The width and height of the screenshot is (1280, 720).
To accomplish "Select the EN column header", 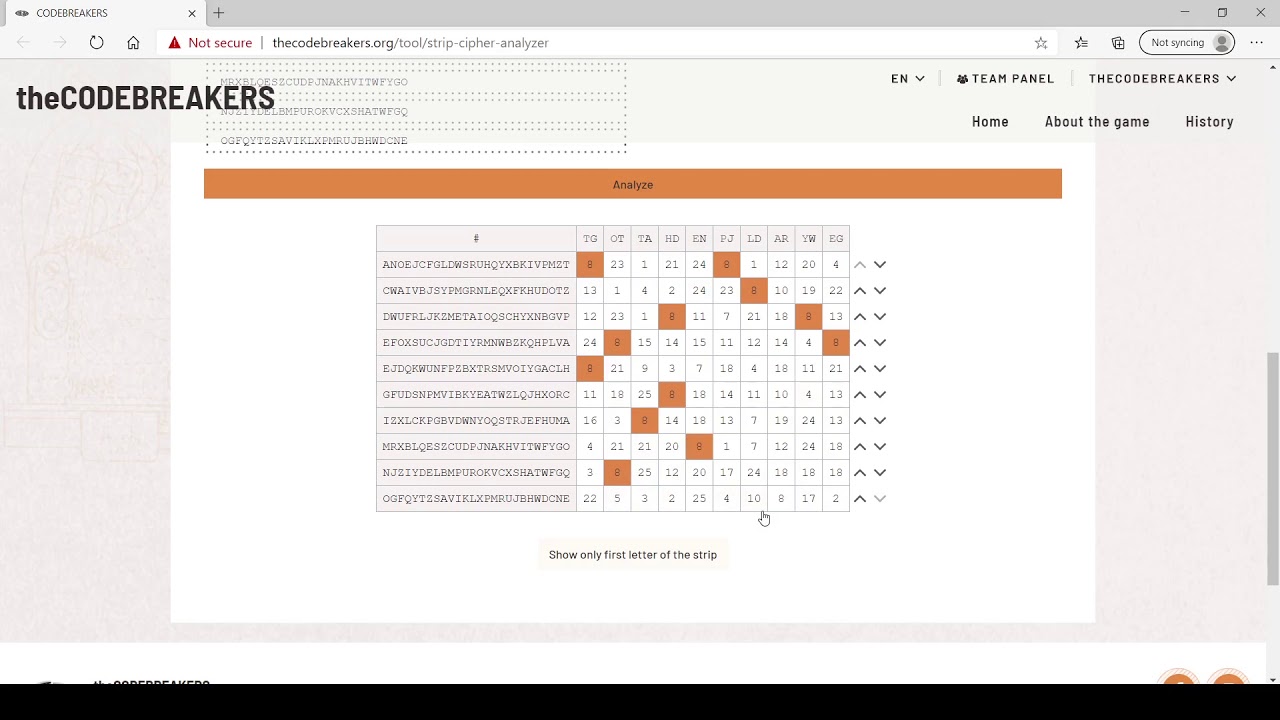I will point(699,239).
